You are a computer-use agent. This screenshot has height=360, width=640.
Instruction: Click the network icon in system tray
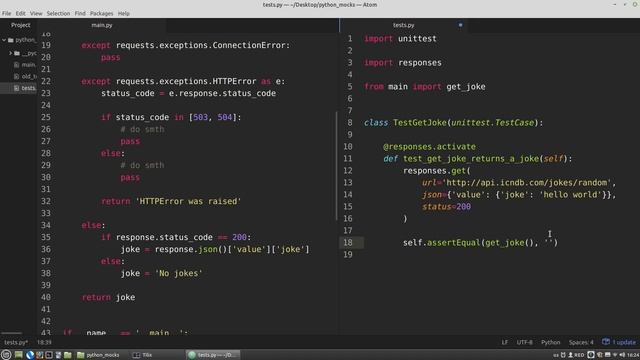pyautogui.click(x=615, y=355)
